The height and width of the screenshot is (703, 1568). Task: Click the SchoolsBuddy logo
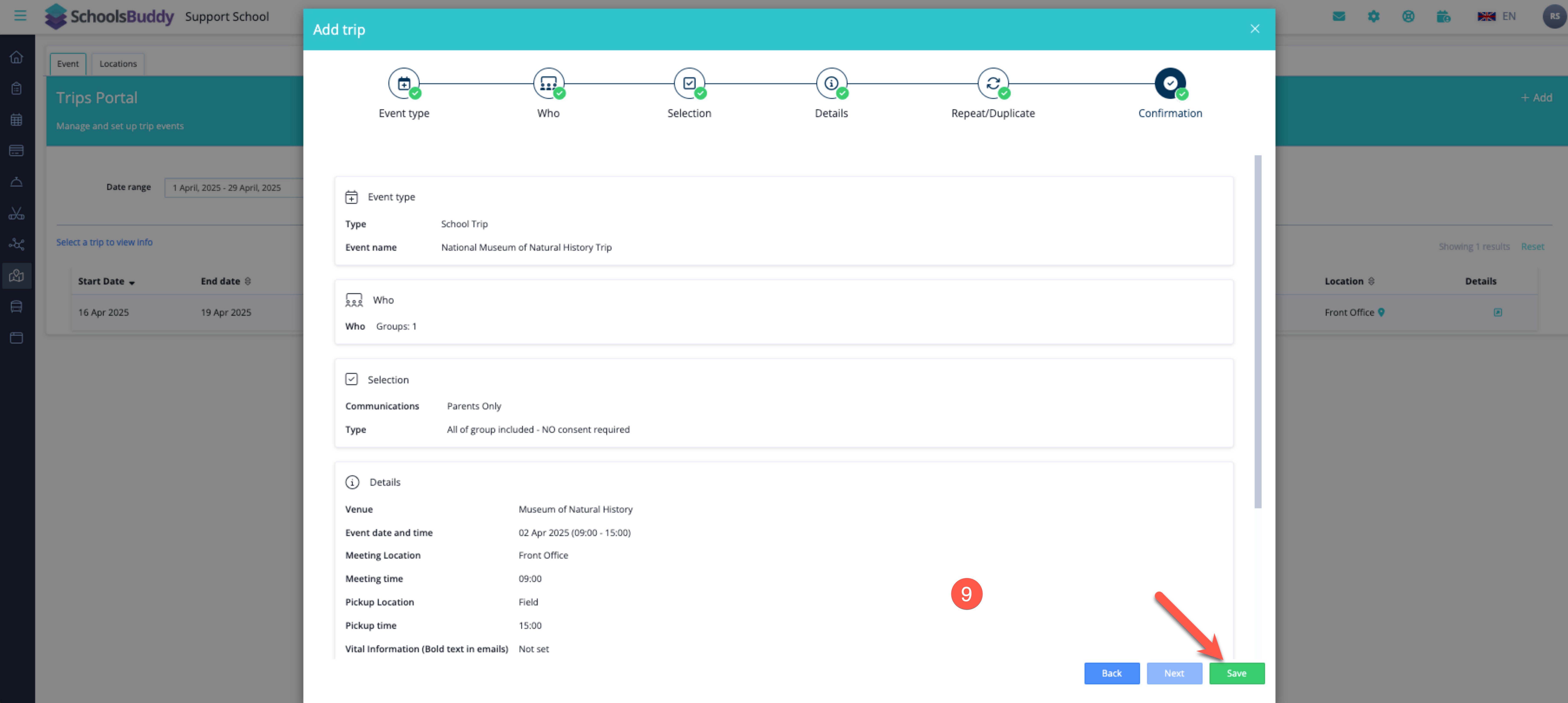[110, 16]
